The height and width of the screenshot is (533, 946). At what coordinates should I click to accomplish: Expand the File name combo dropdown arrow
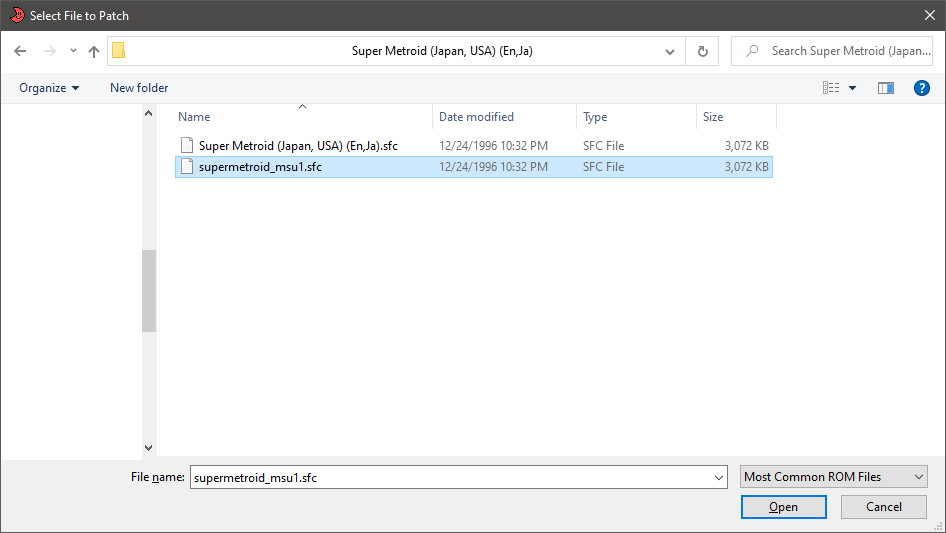(x=719, y=478)
